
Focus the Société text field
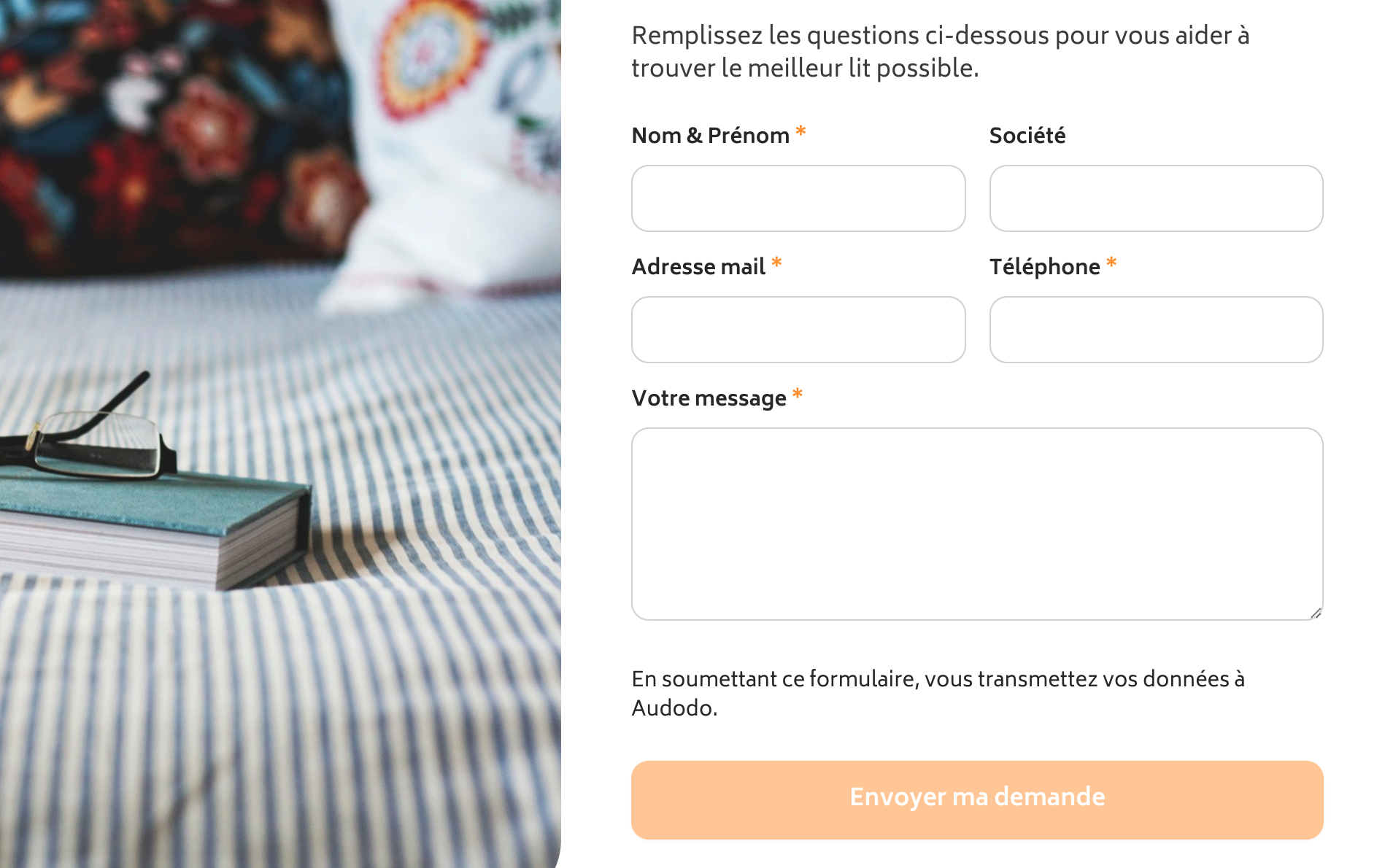point(1155,198)
